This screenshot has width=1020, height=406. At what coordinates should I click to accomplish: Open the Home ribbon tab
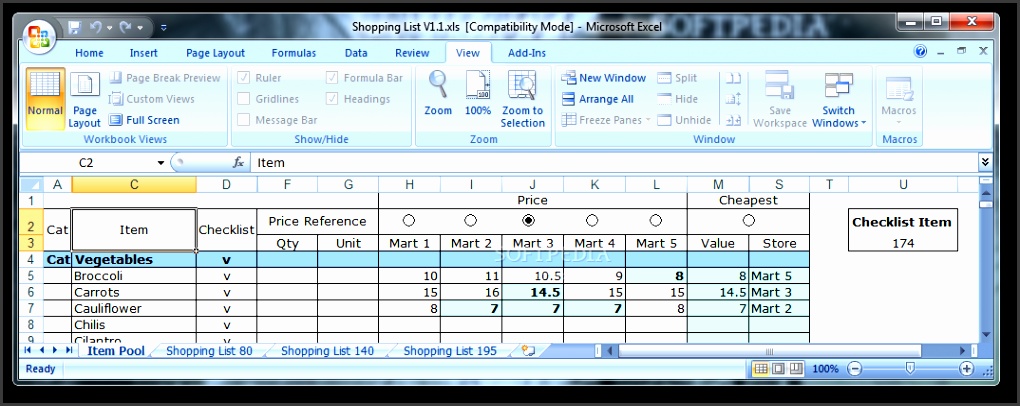(89, 53)
